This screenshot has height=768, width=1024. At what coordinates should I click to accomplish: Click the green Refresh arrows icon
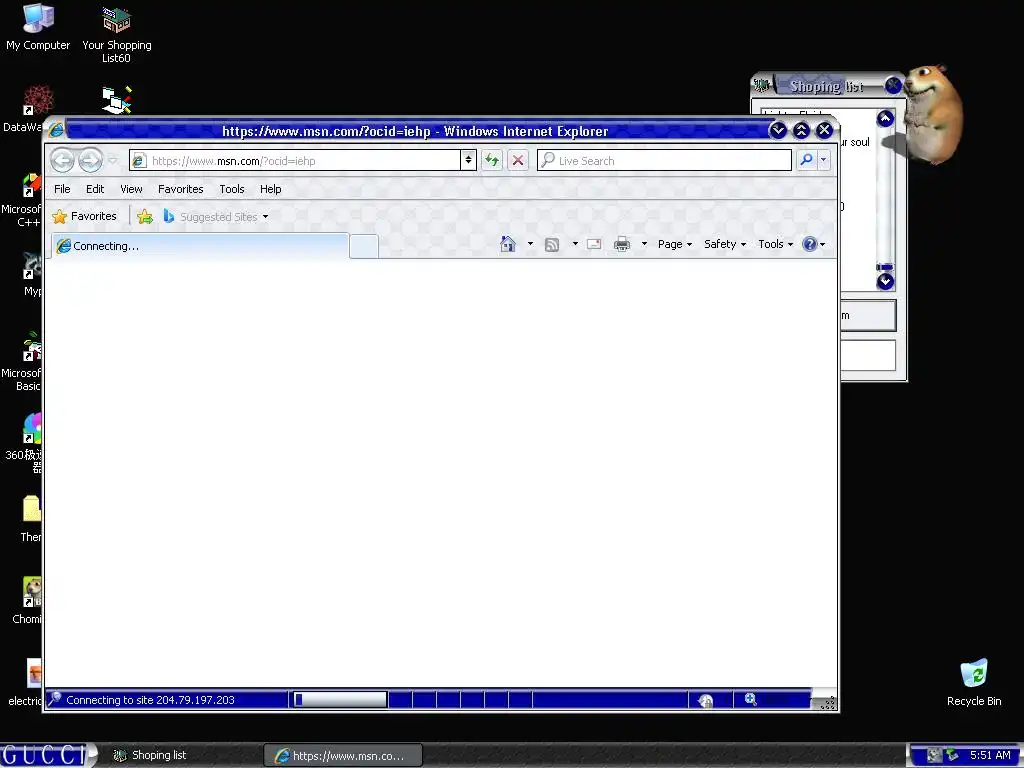492,160
